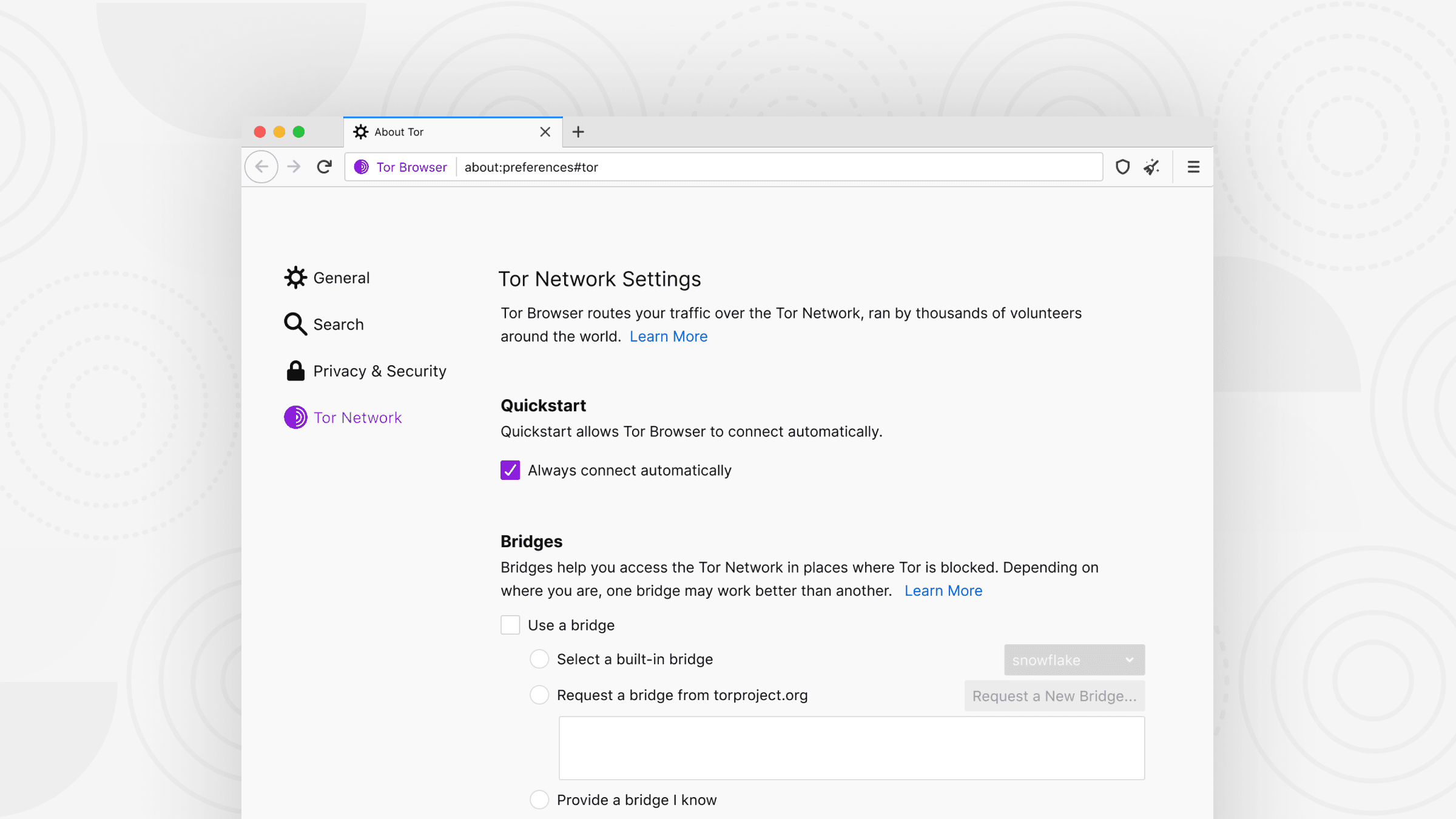Open the shield security level icon
Image resolution: width=1456 pixels, height=819 pixels.
[1123, 167]
